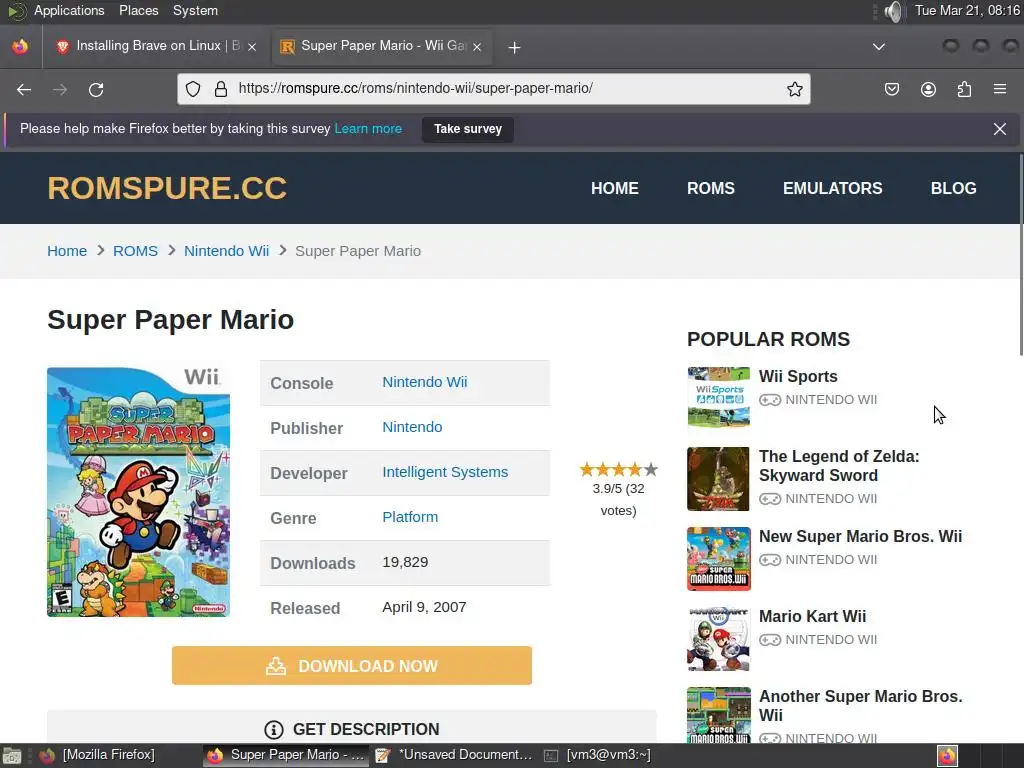
Task: Switch to Installing Brave on Linux tab
Action: click(155, 46)
